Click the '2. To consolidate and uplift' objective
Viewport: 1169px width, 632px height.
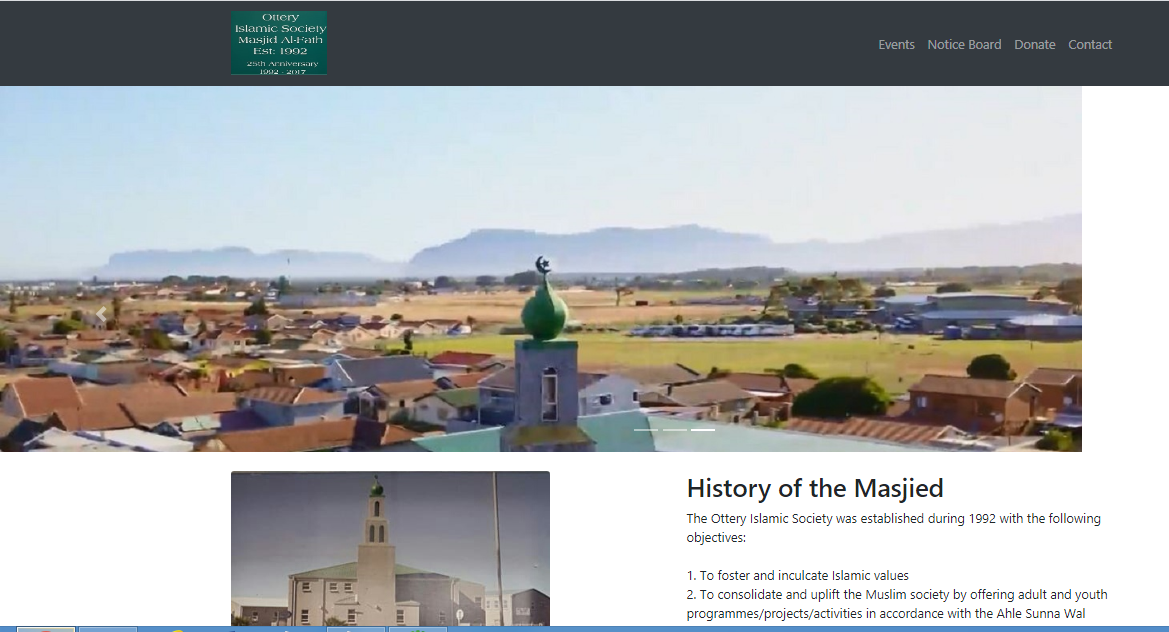pyautogui.click(x=897, y=604)
